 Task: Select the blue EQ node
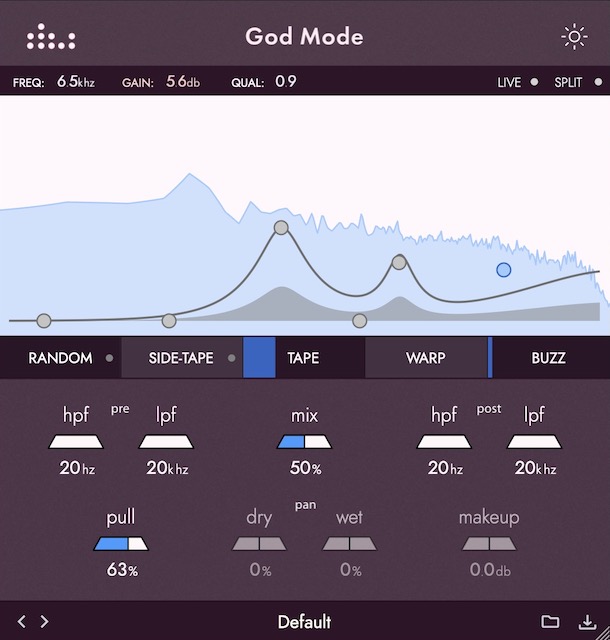tap(503, 270)
